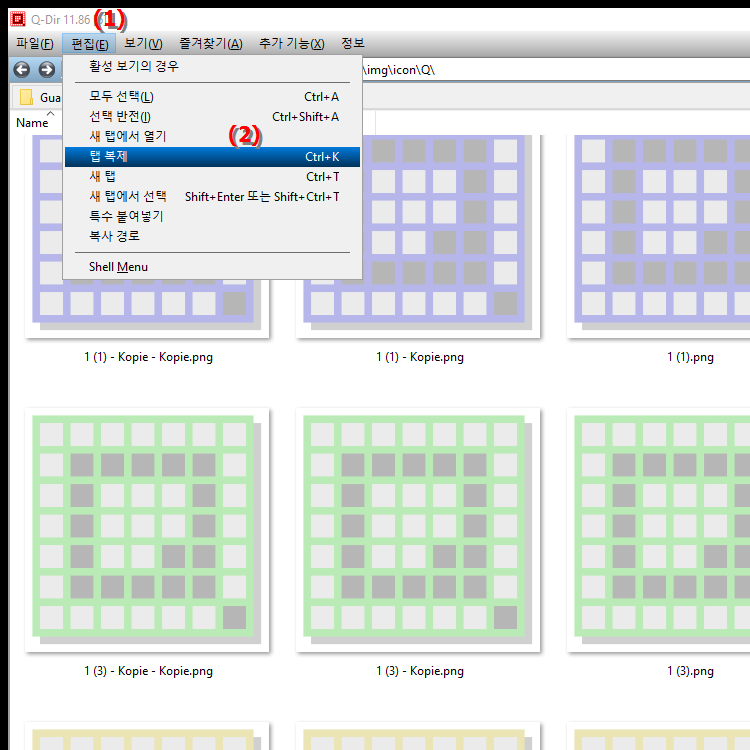750x750 pixels.
Task: Choose 선택 반전(I) menu entry
Action: (212, 117)
